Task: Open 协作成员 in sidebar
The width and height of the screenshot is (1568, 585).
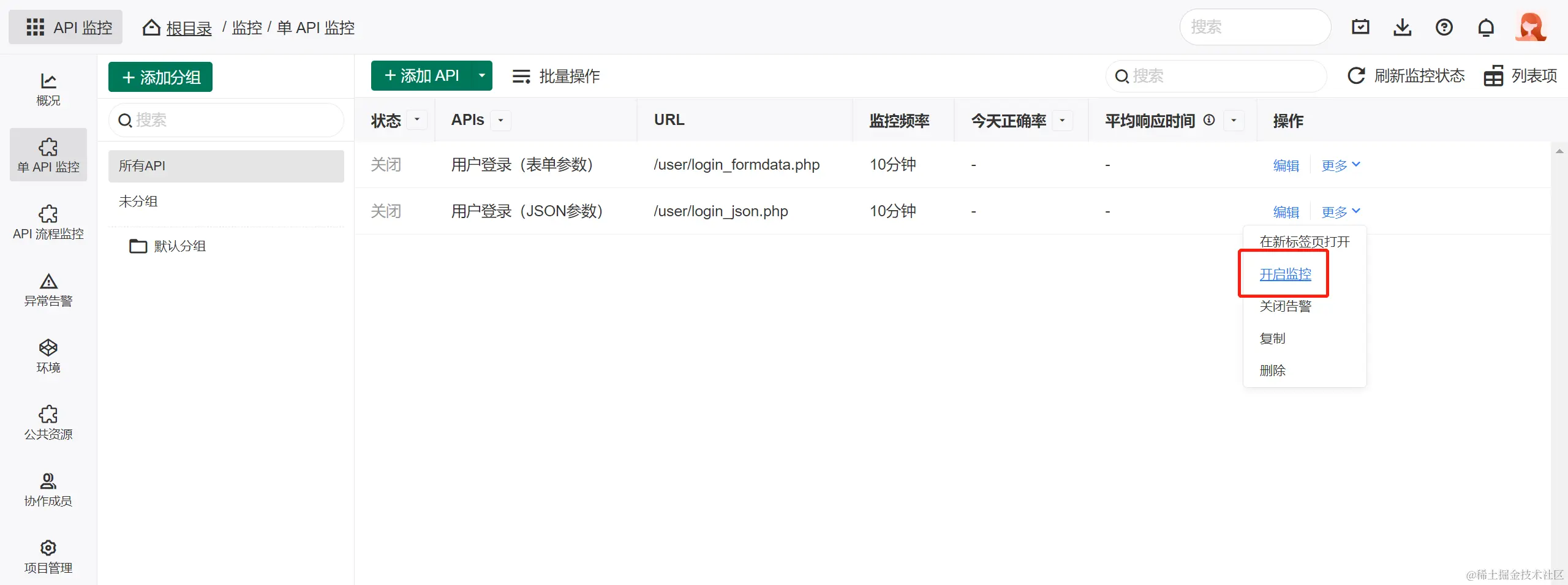Action: [x=48, y=489]
